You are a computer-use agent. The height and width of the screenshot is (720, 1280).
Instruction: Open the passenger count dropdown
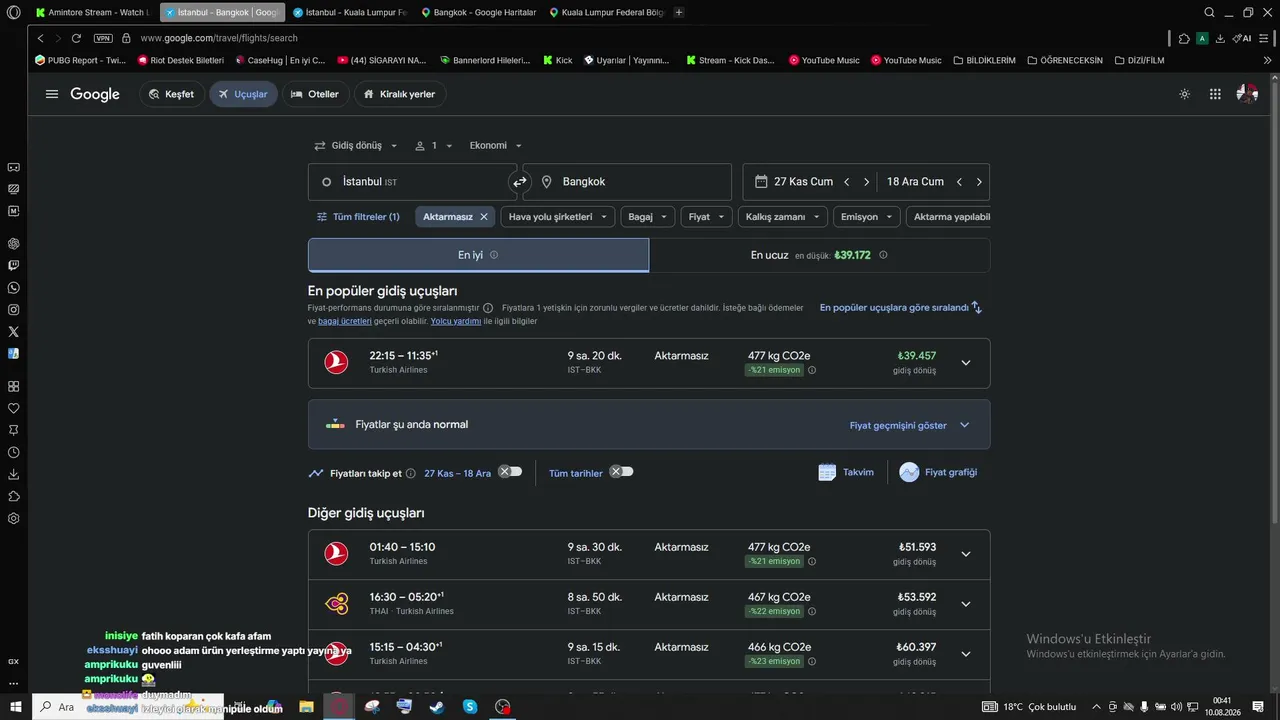coord(434,146)
